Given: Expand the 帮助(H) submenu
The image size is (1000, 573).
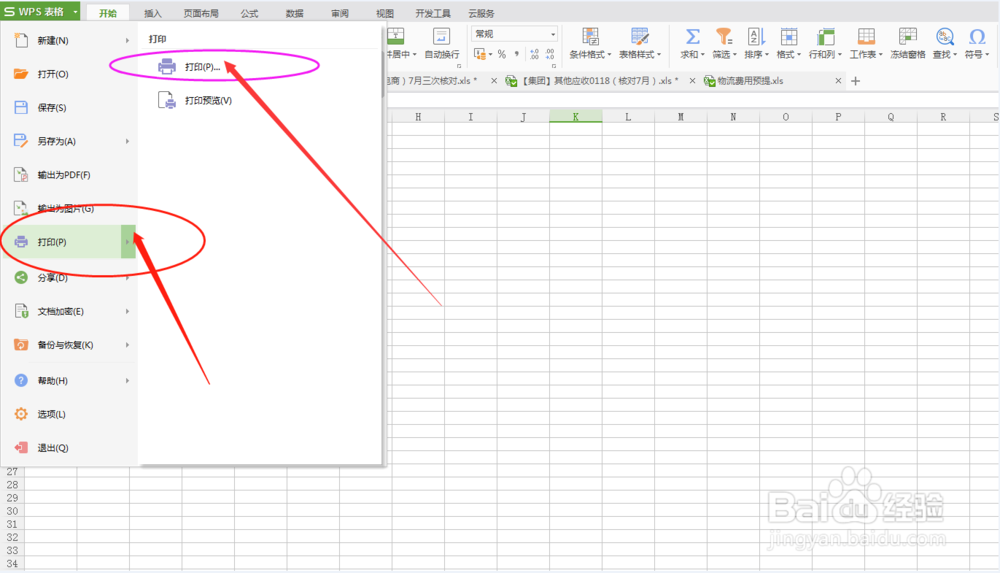Looking at the screenshot, I should (x=128, y=380).
